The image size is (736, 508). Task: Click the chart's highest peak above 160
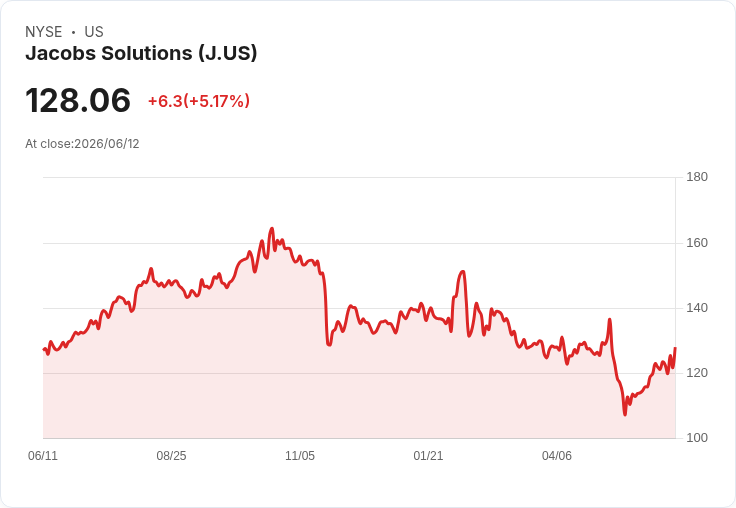(272, 229)
